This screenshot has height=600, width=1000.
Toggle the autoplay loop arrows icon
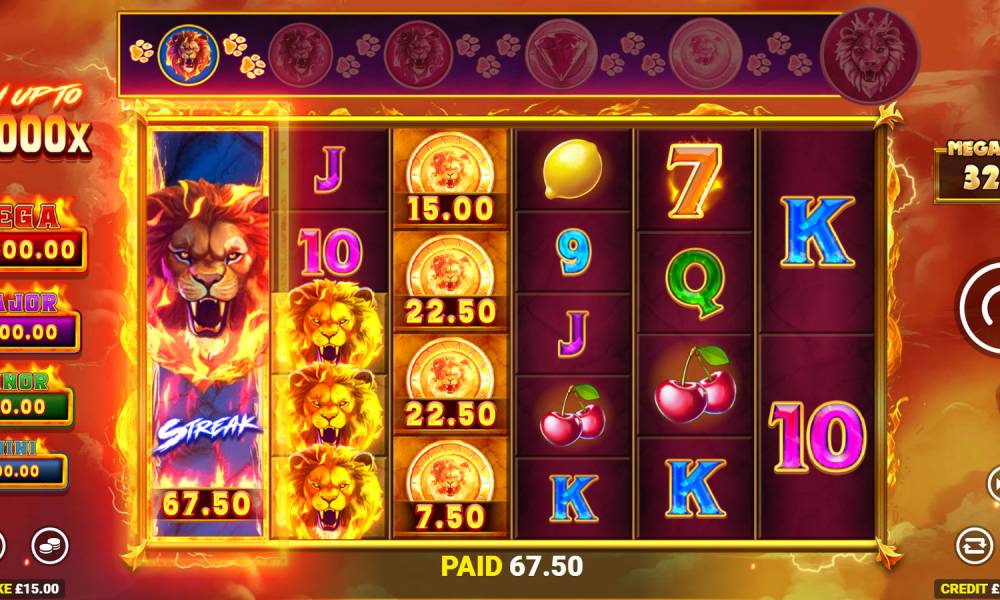(x=974, y=546)
